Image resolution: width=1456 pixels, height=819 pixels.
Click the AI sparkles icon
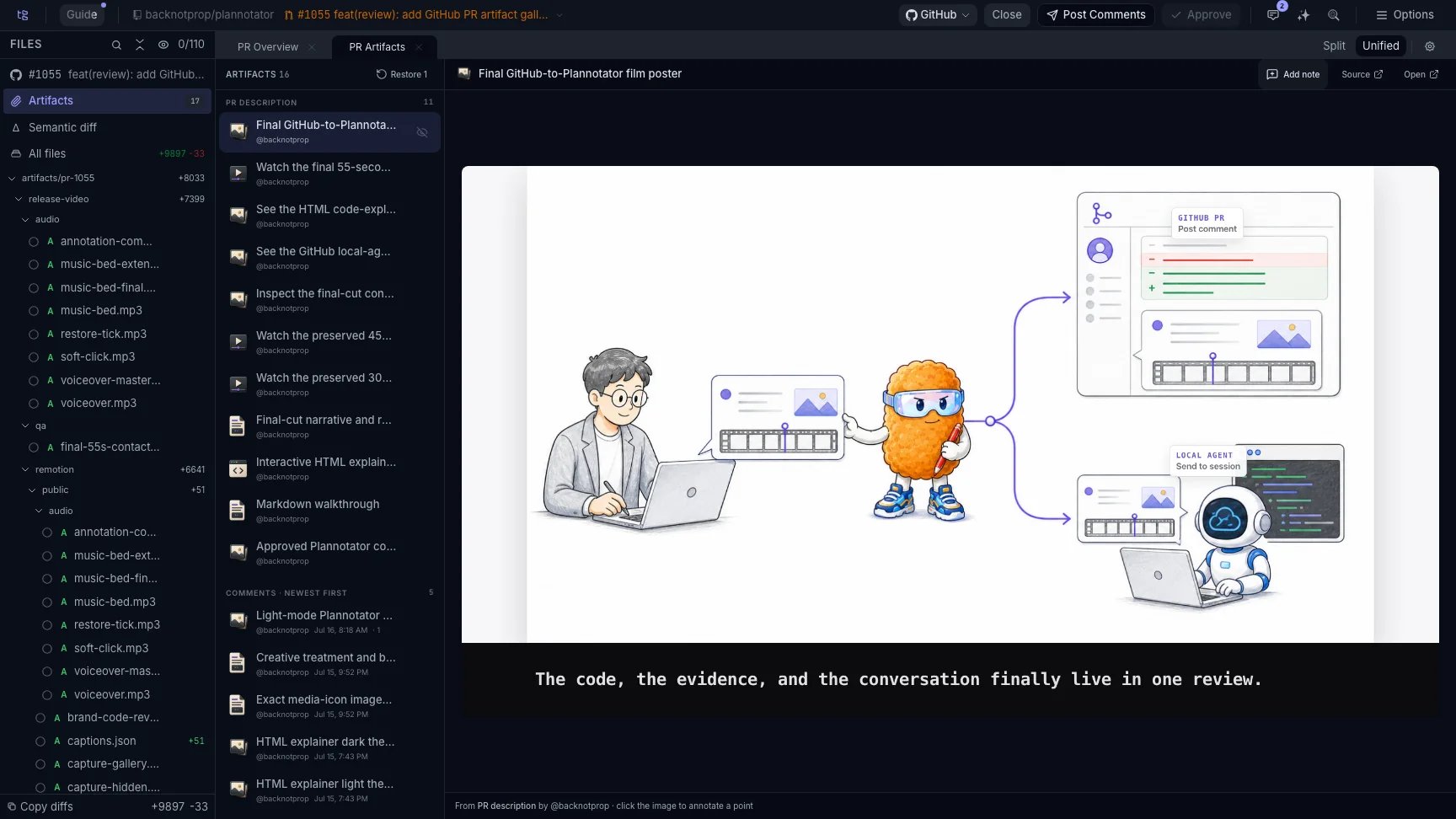point(1303,14)
